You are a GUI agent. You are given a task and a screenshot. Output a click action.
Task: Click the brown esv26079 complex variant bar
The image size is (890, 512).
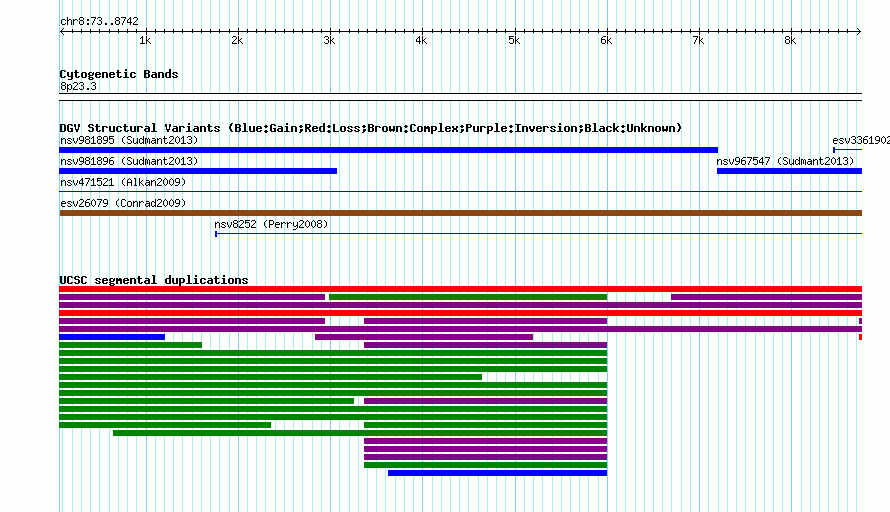click(460, 213)
